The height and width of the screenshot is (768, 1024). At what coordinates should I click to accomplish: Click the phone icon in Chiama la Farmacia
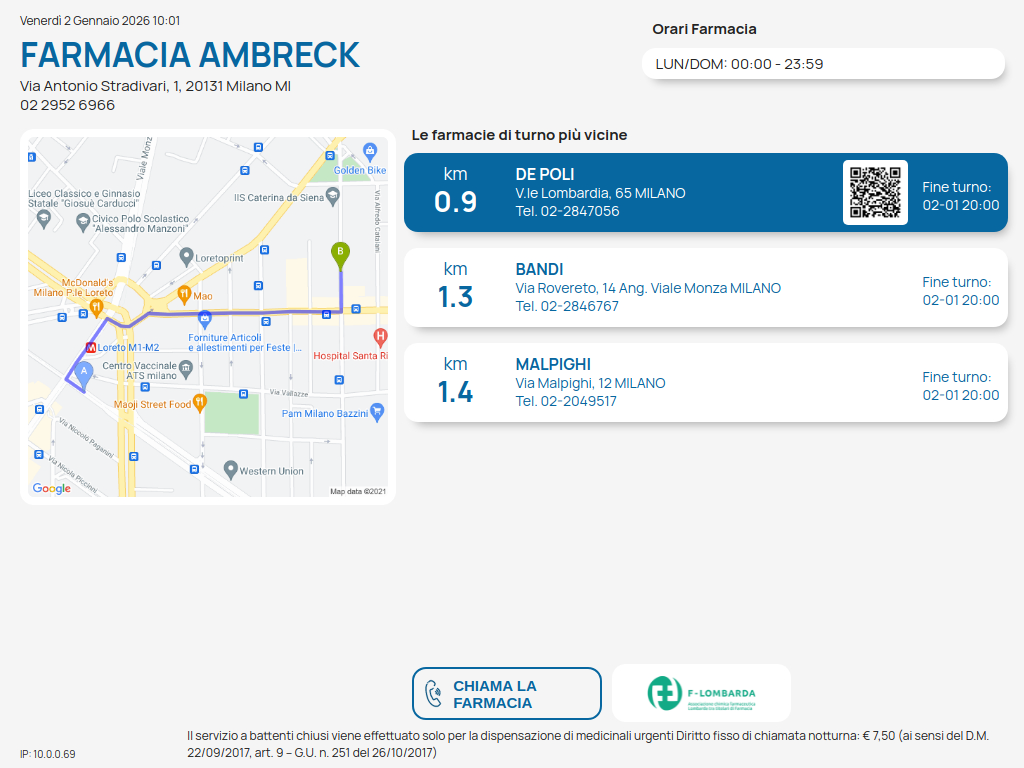pos(434,694)
